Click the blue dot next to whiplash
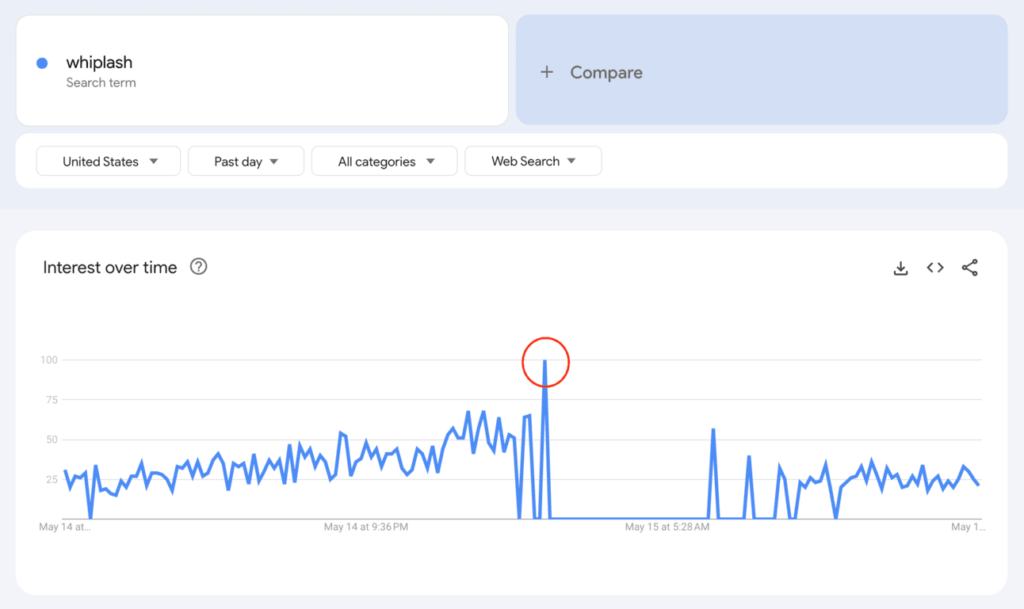 42,63
